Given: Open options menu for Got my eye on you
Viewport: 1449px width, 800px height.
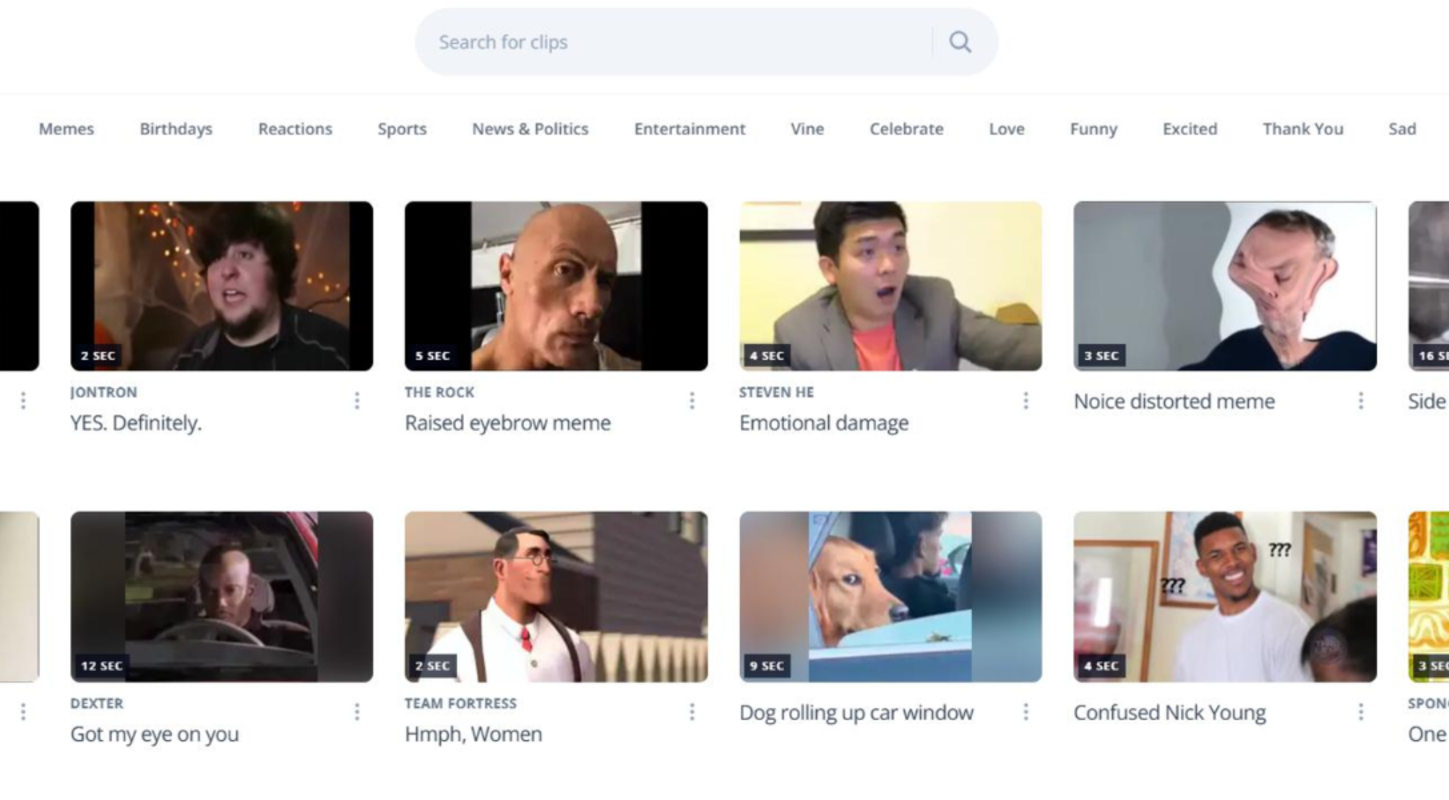Looking at the screenshot, I should 357,712.
